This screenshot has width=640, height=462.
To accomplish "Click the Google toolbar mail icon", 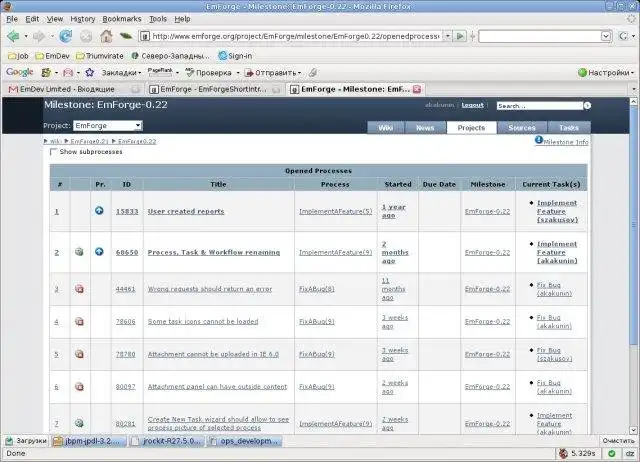I will point(68,73).
